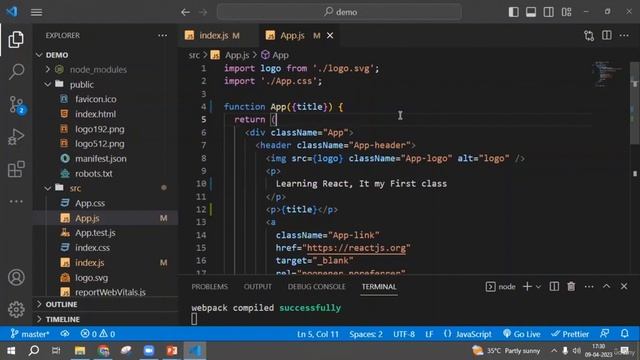Screen dimensions: 640x360
Task: Switch to the OUTPUT panel tab
Action: point(258,287)
